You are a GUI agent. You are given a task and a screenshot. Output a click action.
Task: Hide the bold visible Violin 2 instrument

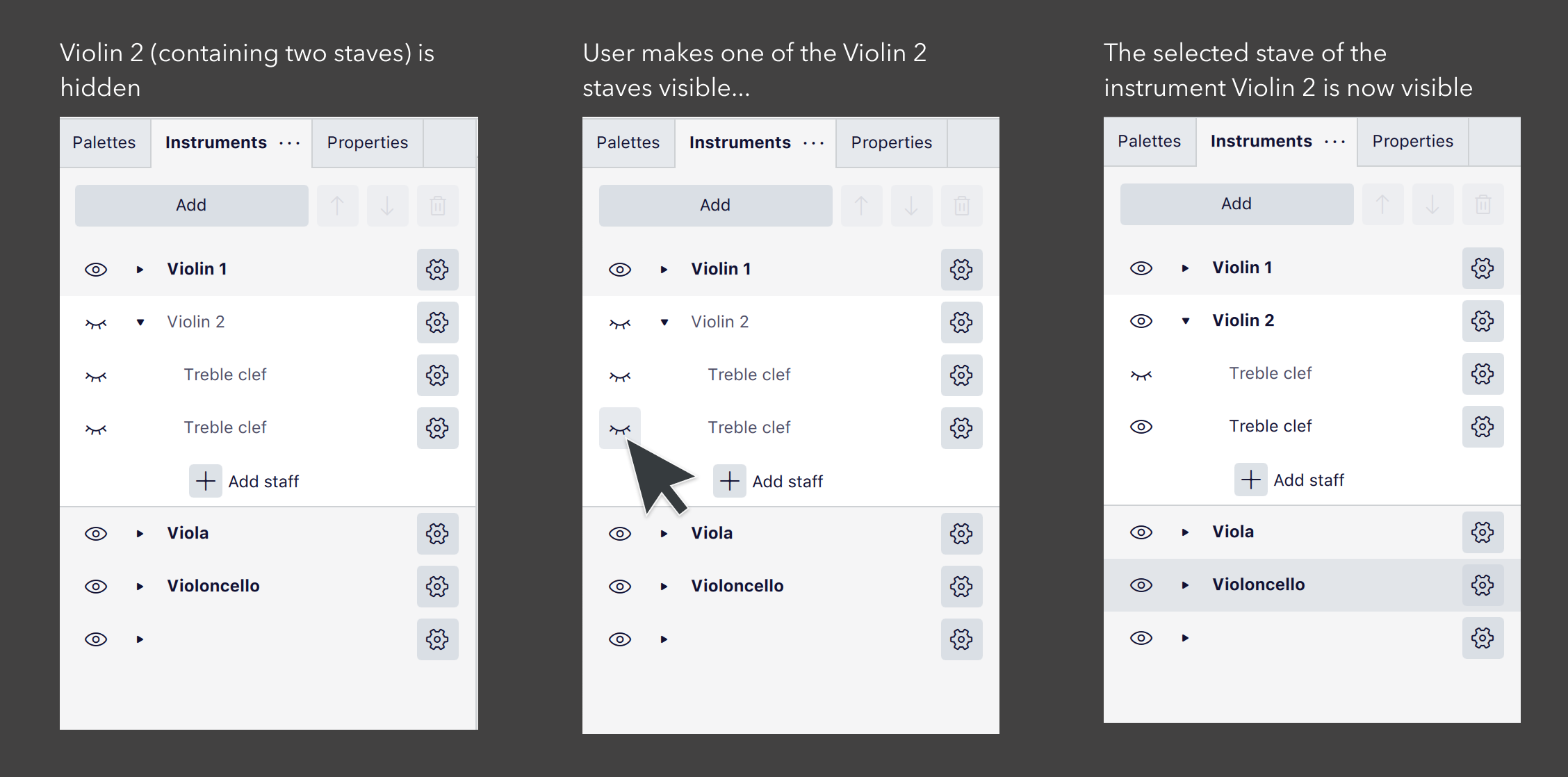1141,321
